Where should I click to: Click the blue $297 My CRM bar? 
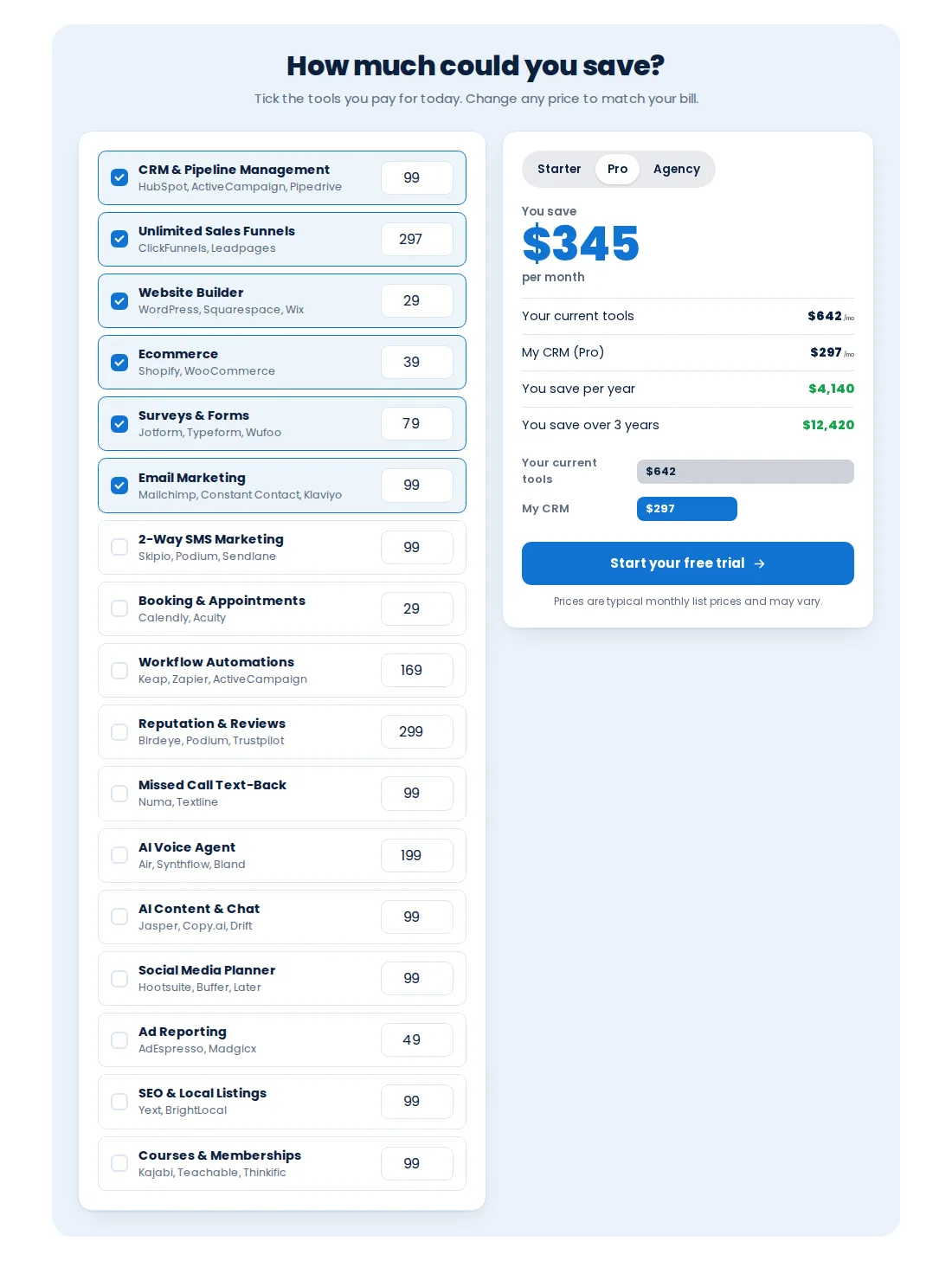(x=687, y=509)
